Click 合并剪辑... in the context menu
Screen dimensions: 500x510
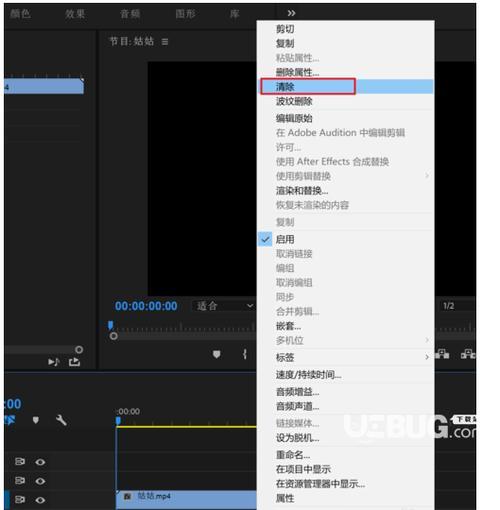(346, 311)
